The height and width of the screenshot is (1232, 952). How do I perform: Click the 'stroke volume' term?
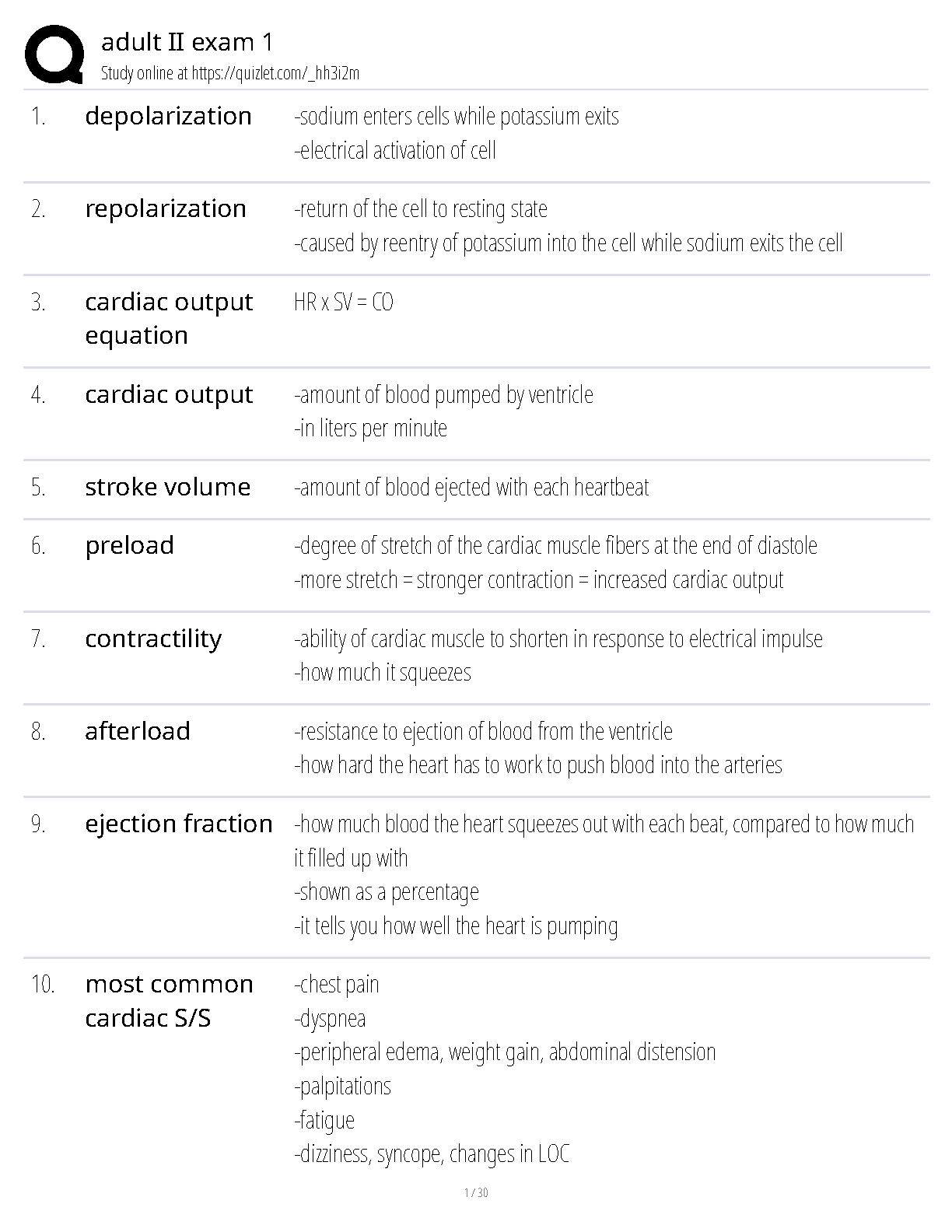pyautogui.click(x=168, y=487)
